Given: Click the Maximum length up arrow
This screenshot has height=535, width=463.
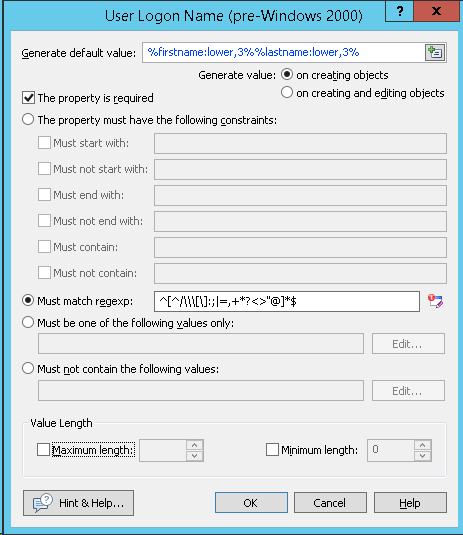Looking at the screenshot, I should click(195, 445).
